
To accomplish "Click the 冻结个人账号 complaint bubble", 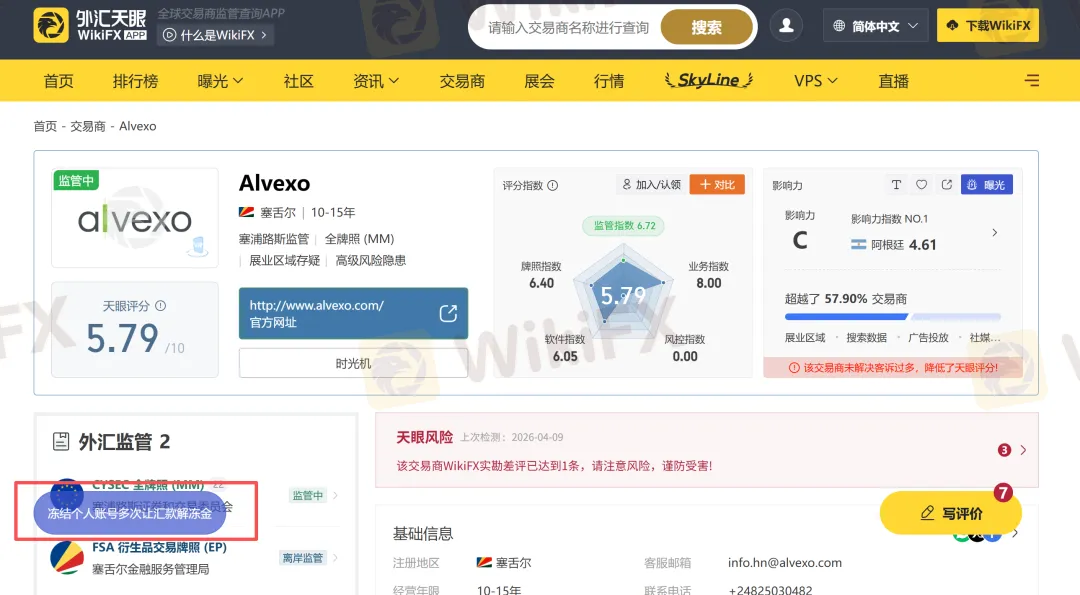I will click(129, 513).
